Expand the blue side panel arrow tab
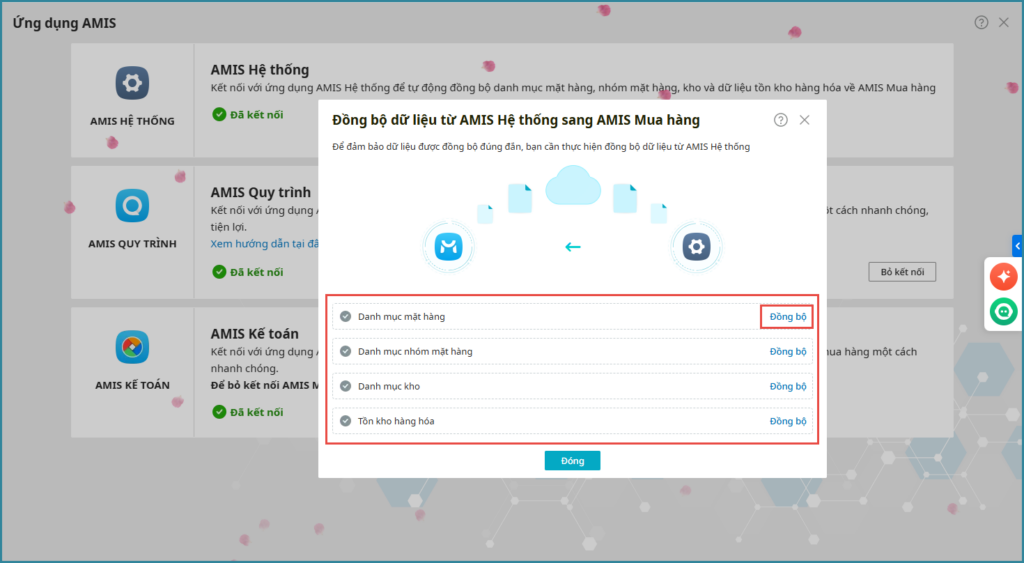Screen dimensions: 1024x563 pyautogui.click(x=1017, y=246)
